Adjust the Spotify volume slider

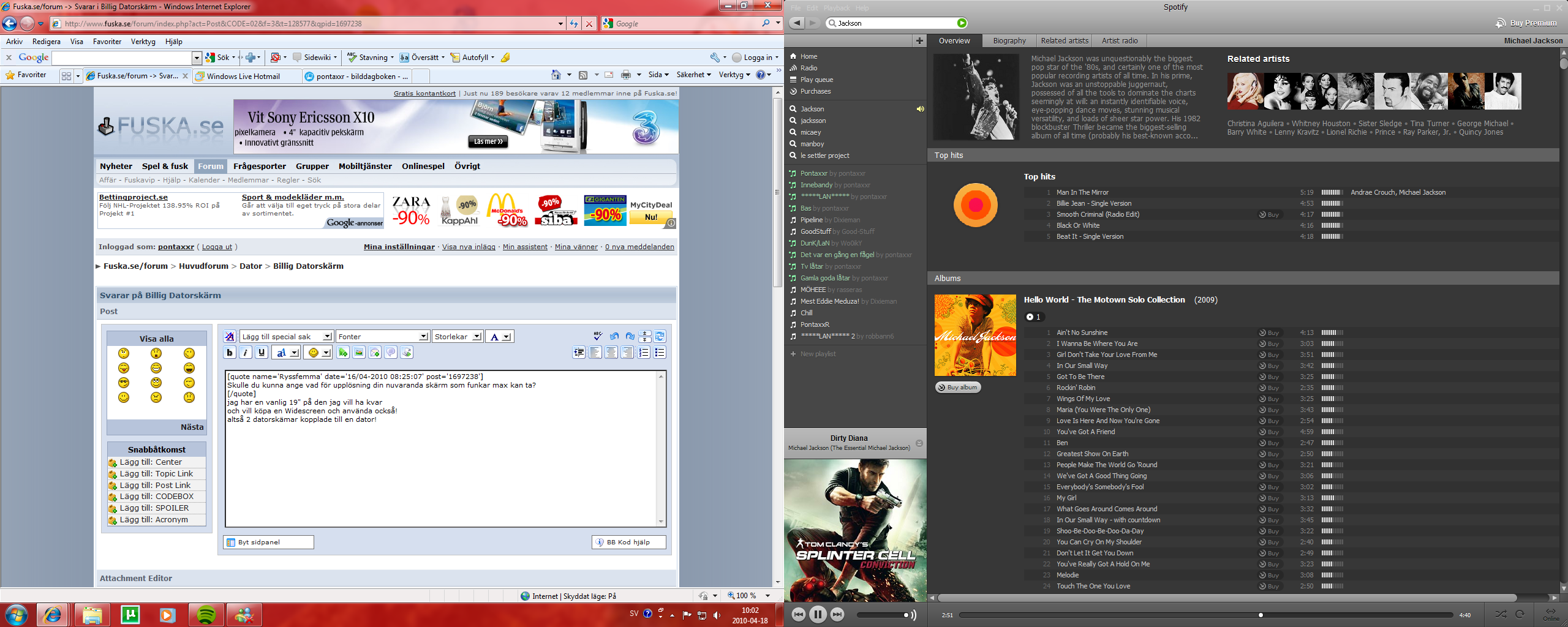pos(882,615)
